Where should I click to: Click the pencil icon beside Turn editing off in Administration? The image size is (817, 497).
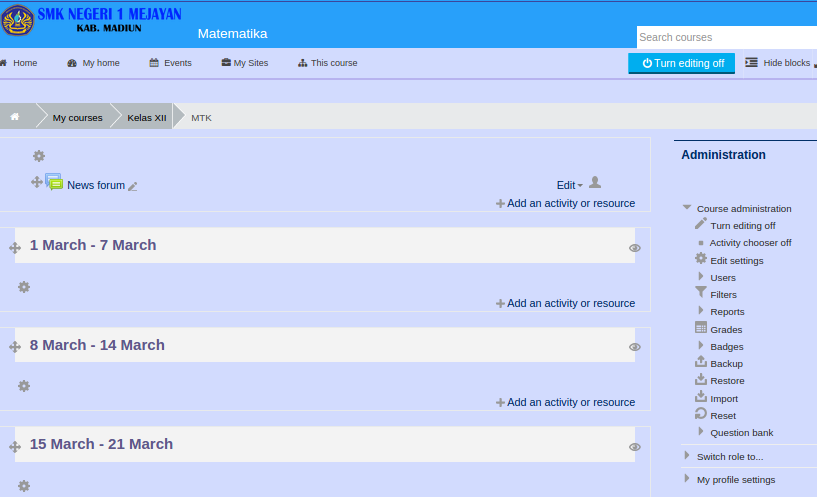pos(701,224)
